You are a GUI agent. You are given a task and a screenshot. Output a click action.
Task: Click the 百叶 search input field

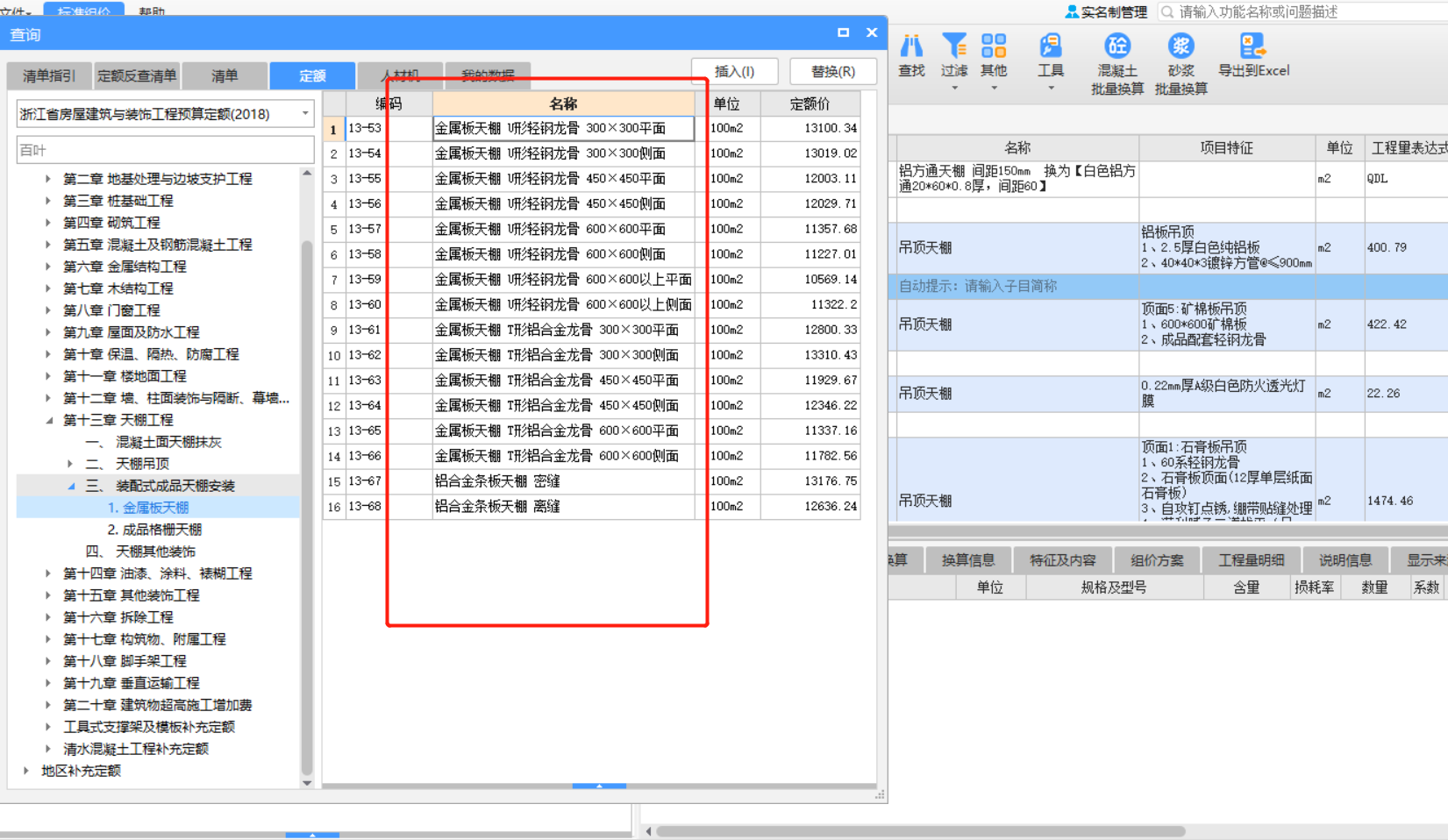click(x=165, y=150)
